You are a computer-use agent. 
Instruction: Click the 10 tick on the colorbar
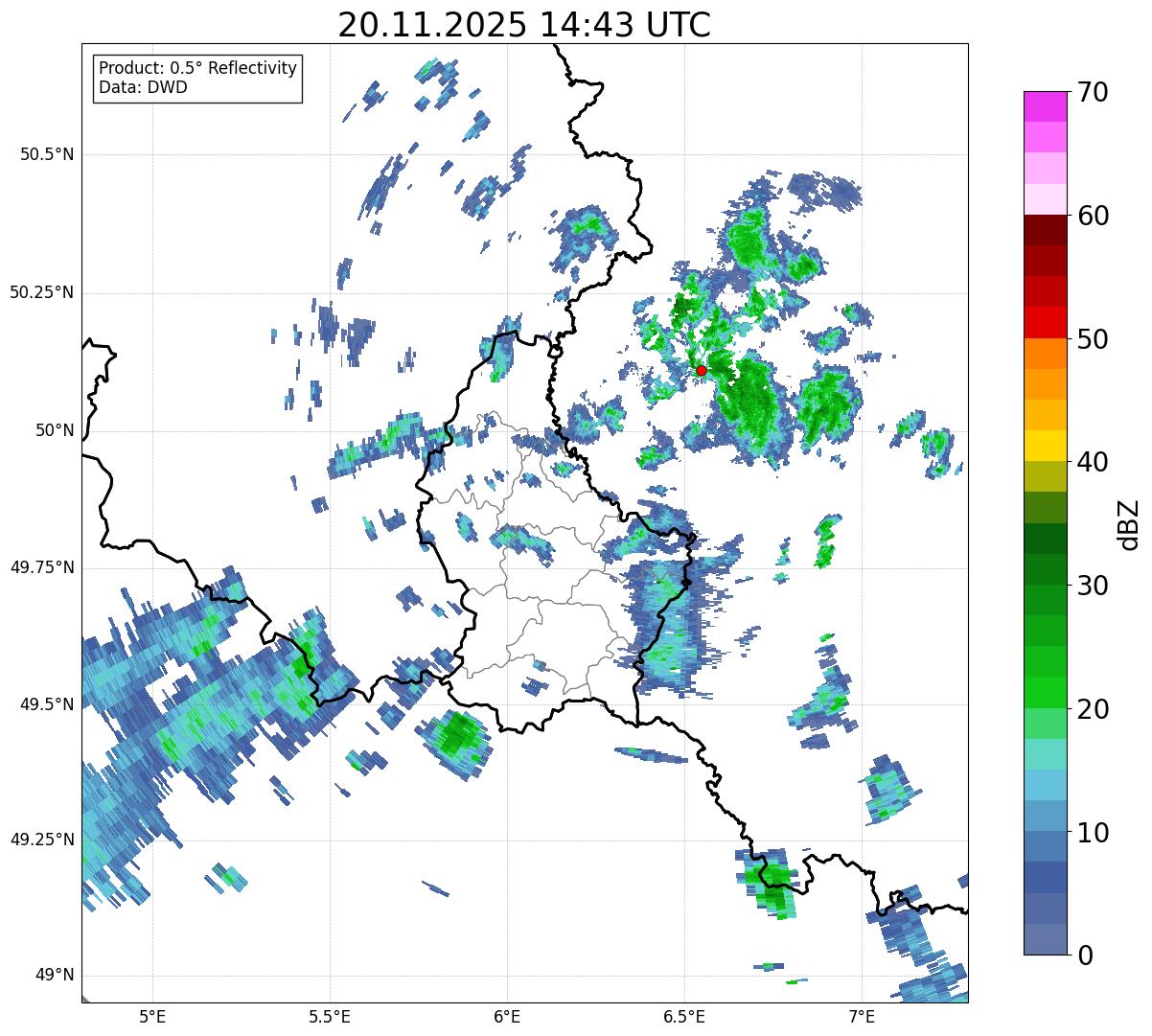point(1091,832)
